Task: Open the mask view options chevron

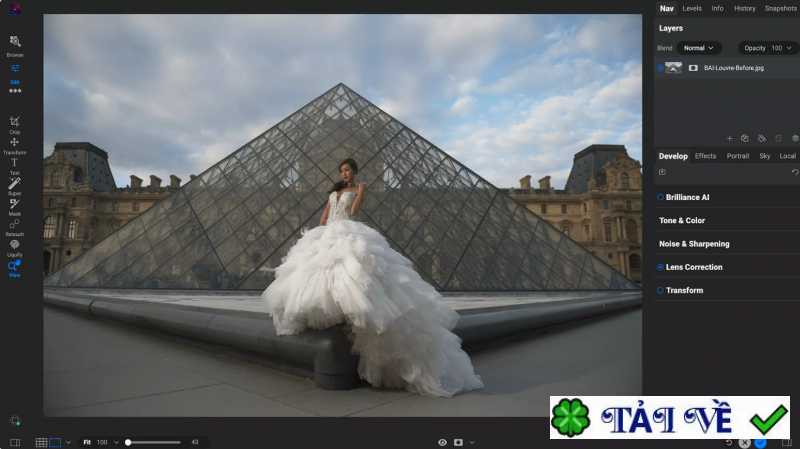Action: [472, 442]
